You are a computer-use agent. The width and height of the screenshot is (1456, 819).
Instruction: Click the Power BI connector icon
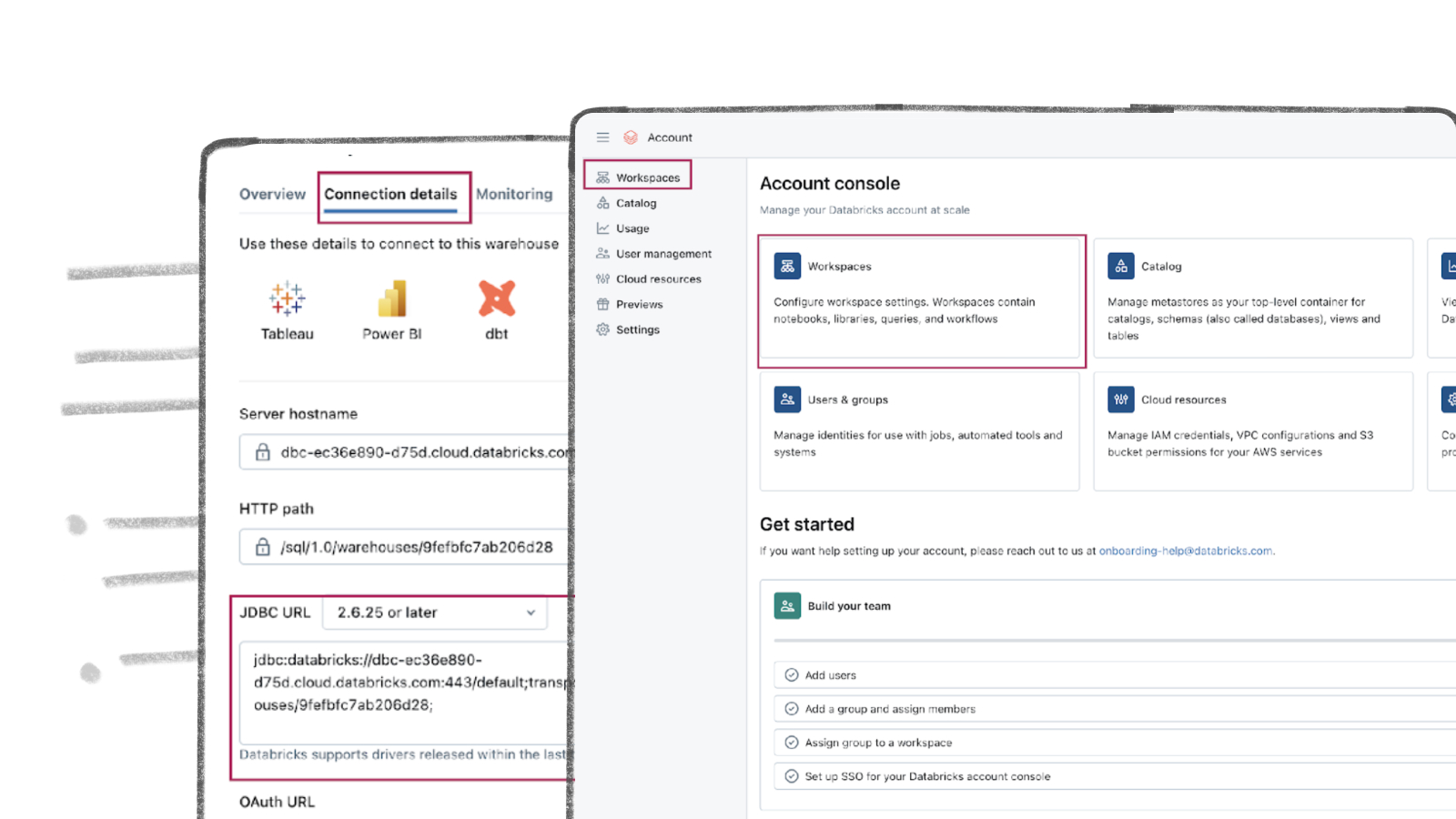pyautogui.click(x=392, y=298)
